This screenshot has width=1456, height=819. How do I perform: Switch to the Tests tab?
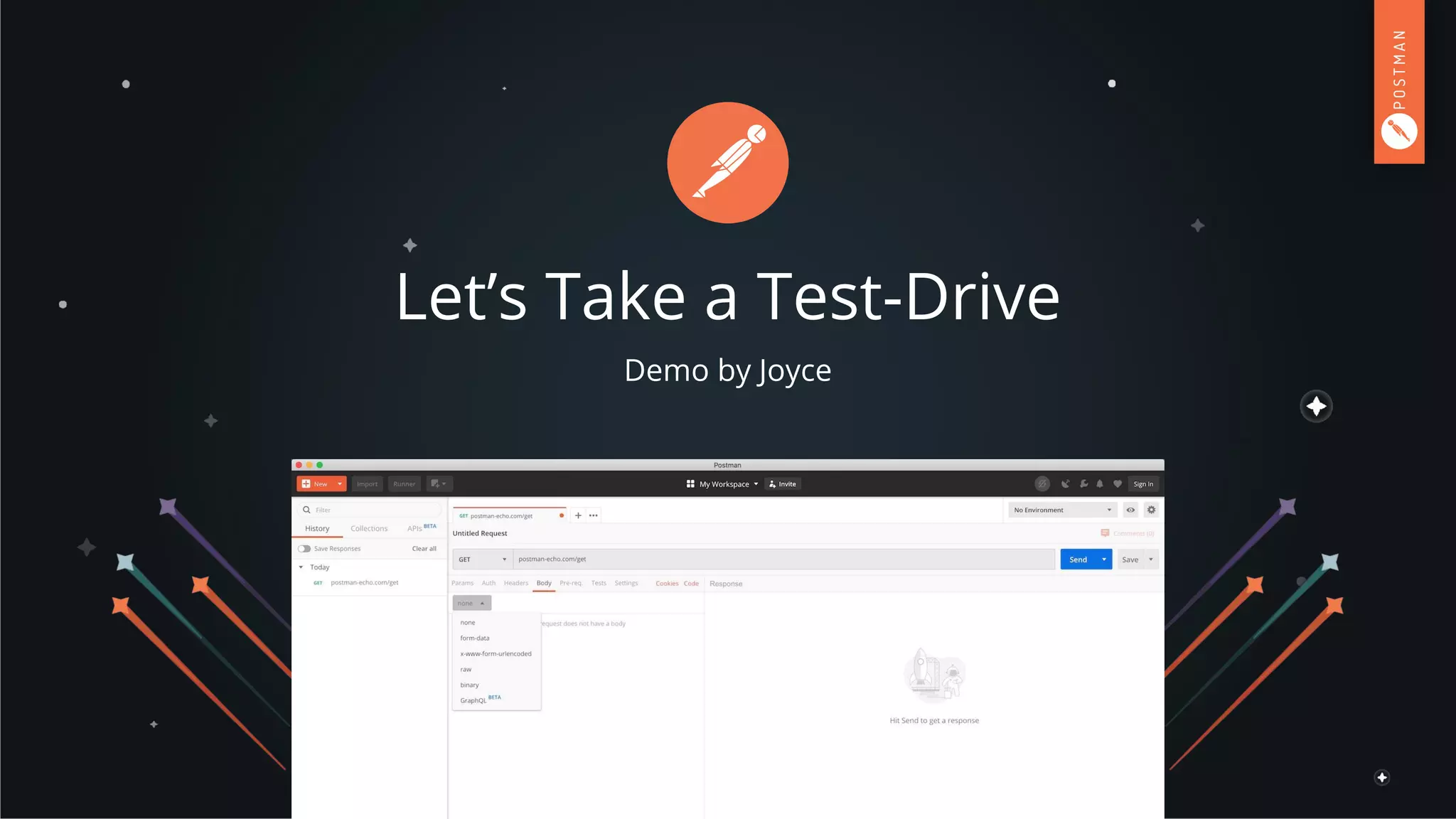599,583
